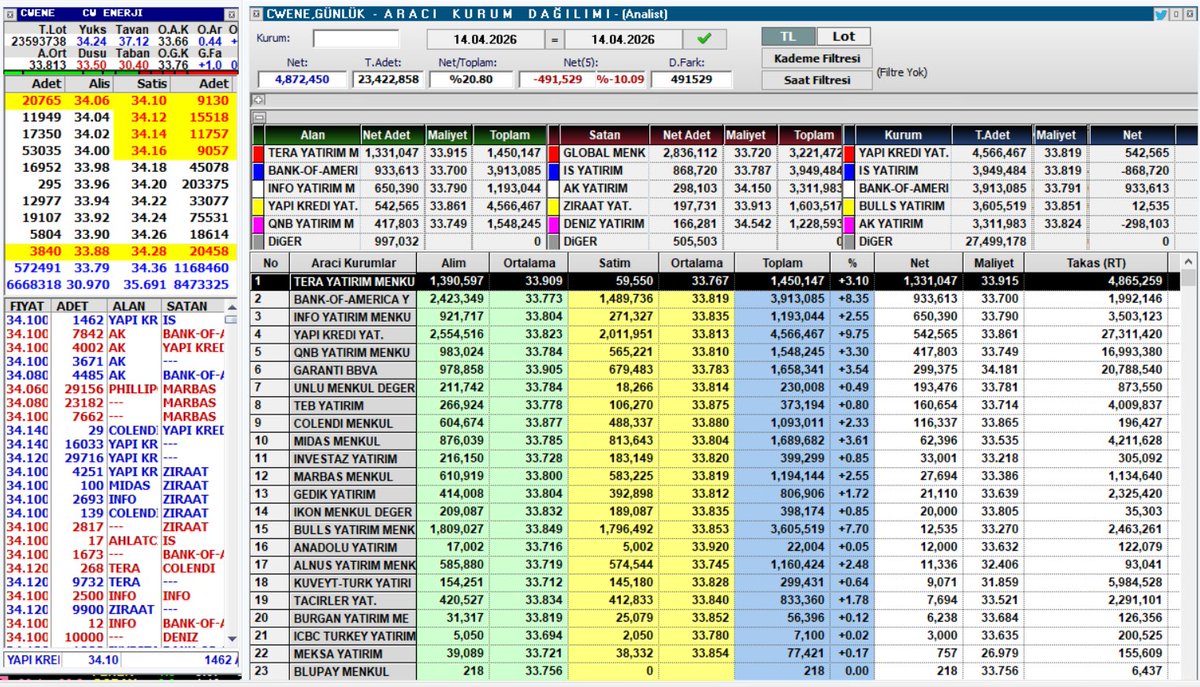Click the end date field right of equals button
The height and width of the screenshot is (687, 1200).
pyautogui.click(x=622, y=39)
